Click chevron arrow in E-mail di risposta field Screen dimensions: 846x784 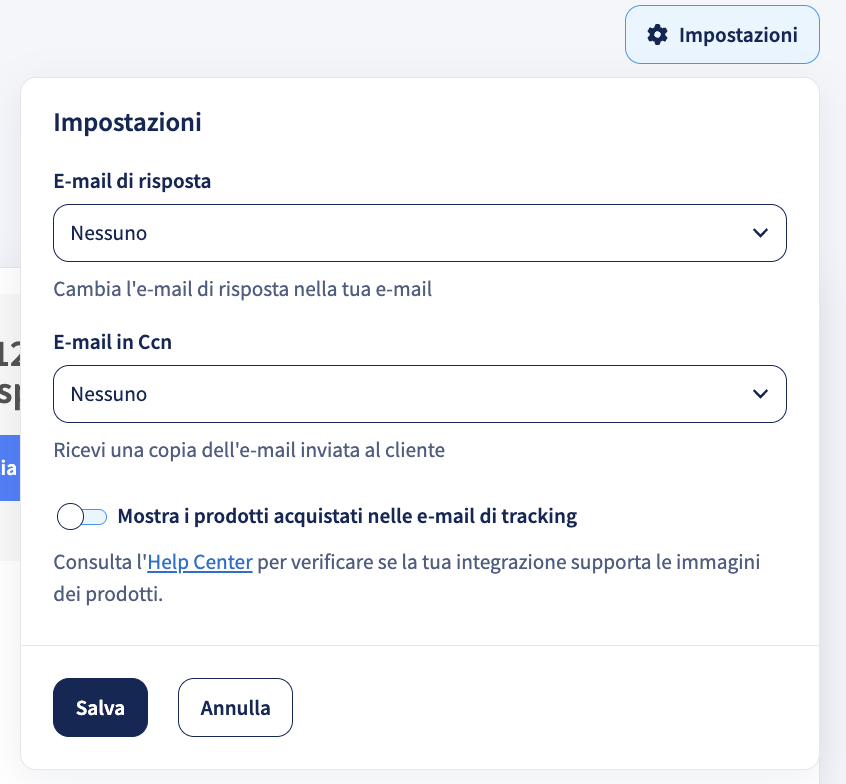pyautogui.click(x=760, y=233)
